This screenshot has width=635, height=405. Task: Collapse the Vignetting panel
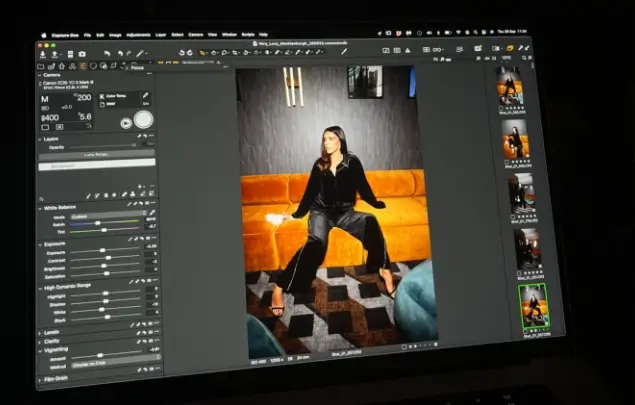[x=40, y=351]
